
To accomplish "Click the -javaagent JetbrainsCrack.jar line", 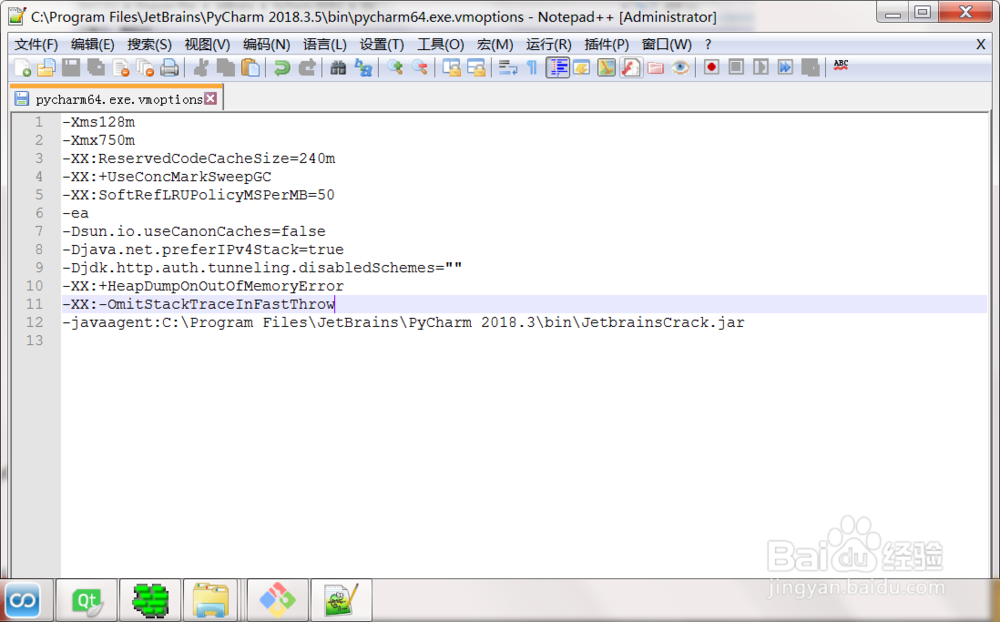I will click(403, 322).
